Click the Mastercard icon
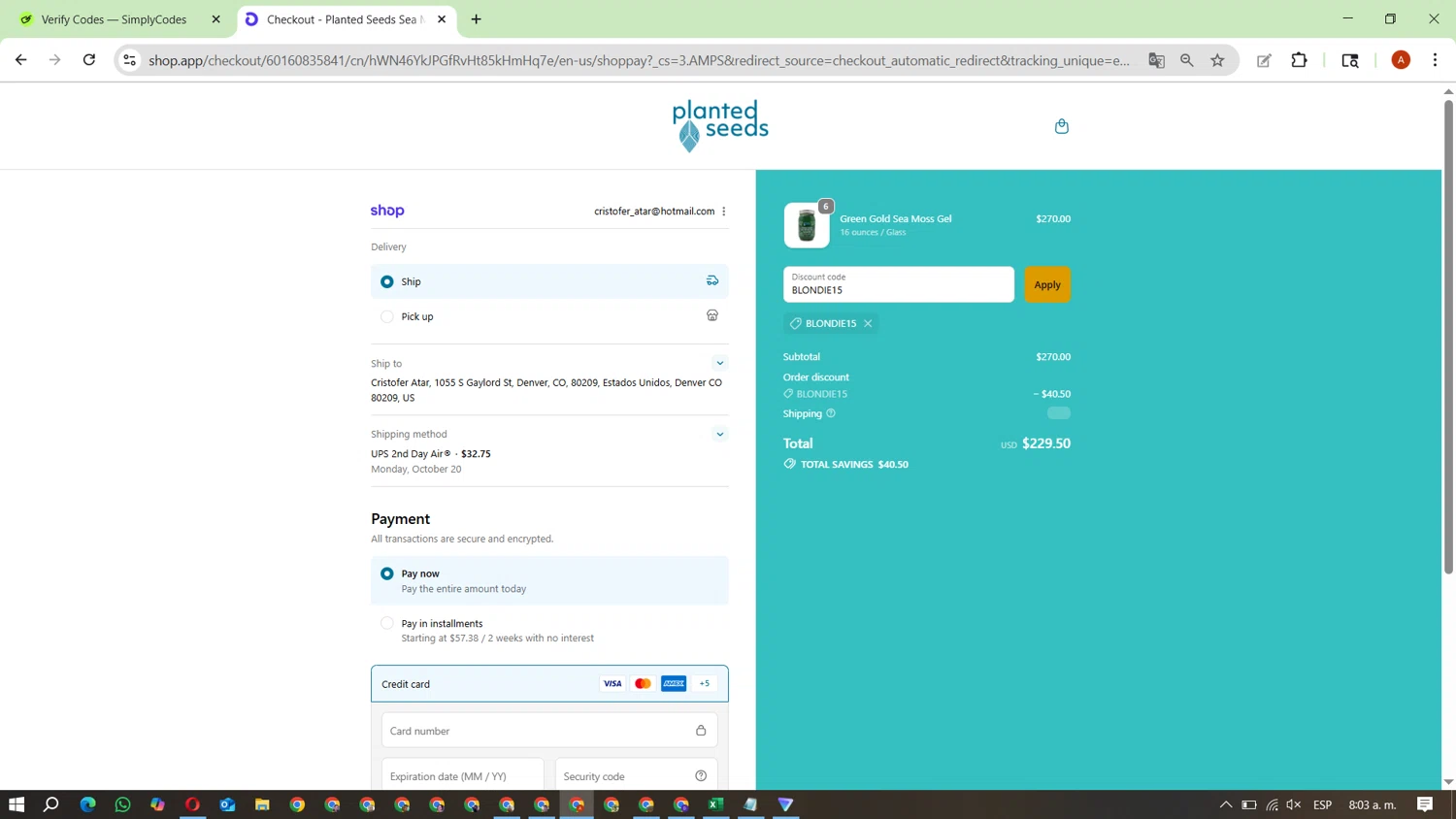 tap(643, 683)
